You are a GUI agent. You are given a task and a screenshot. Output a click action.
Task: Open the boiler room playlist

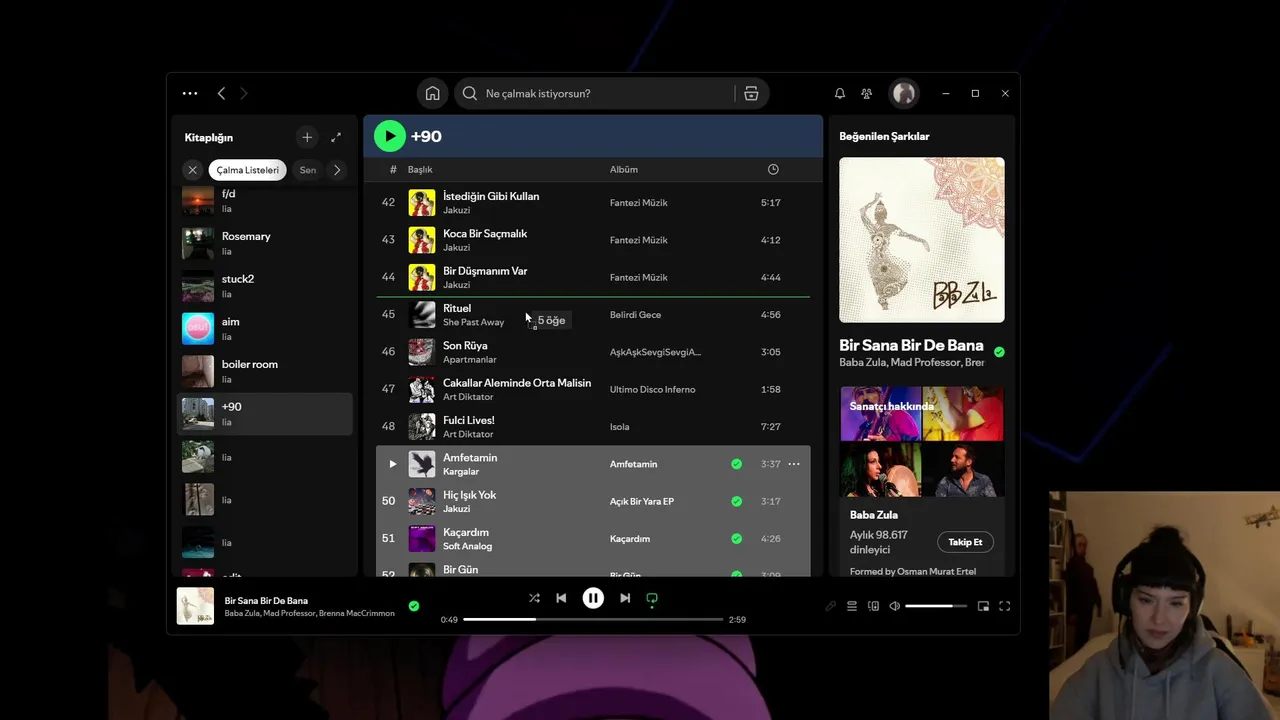(x=265, y=371)
